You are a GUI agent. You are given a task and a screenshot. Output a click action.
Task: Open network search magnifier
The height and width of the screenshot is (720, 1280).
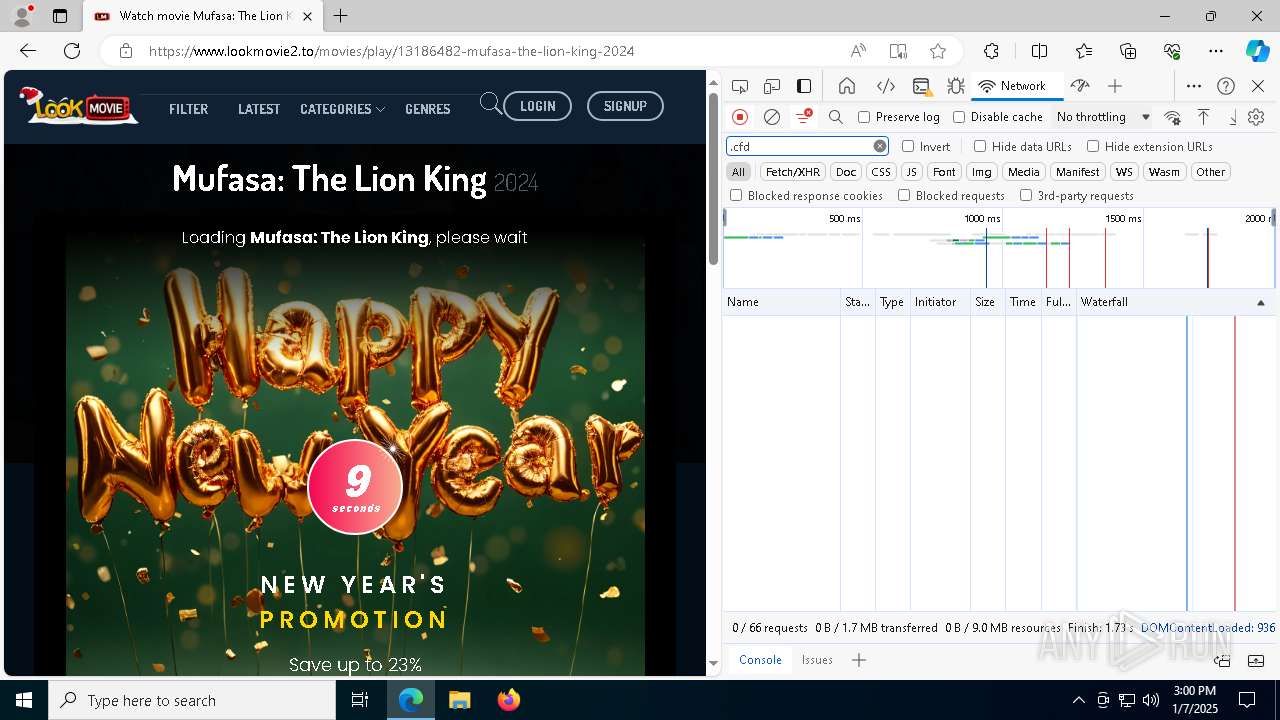tap(836, 117)
